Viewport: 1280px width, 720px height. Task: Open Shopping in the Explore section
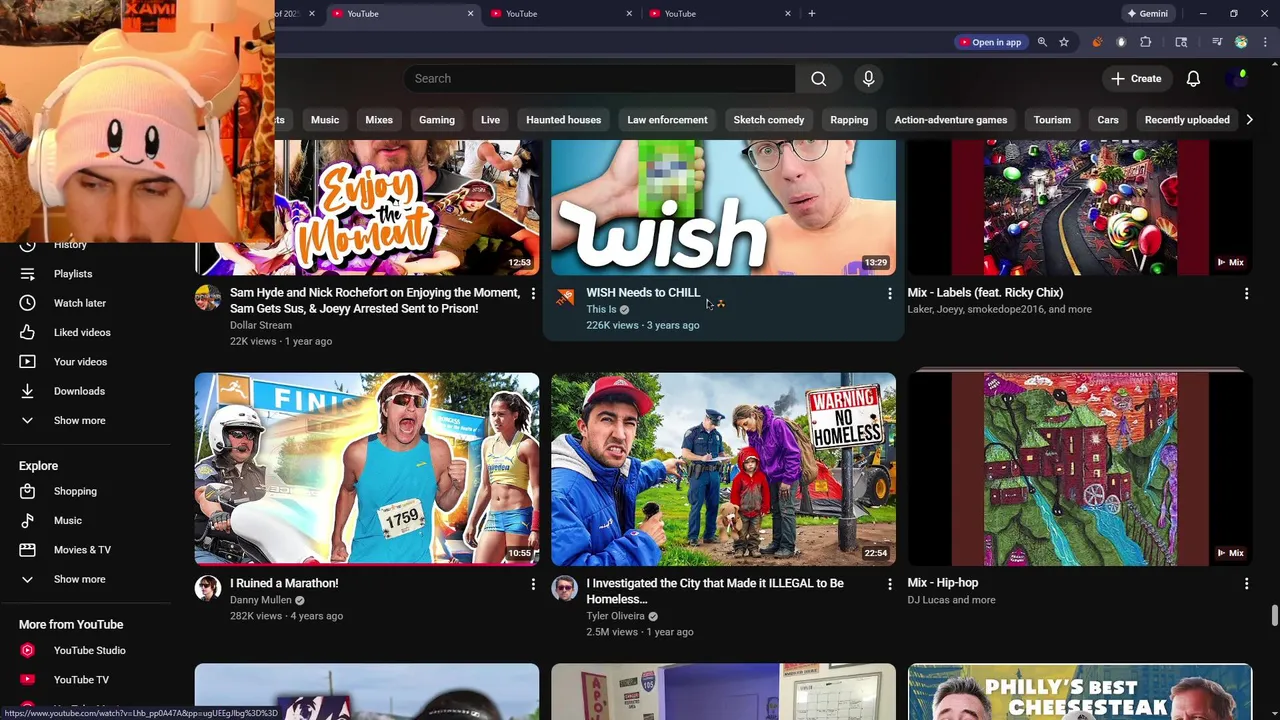[x=75, y=491]
